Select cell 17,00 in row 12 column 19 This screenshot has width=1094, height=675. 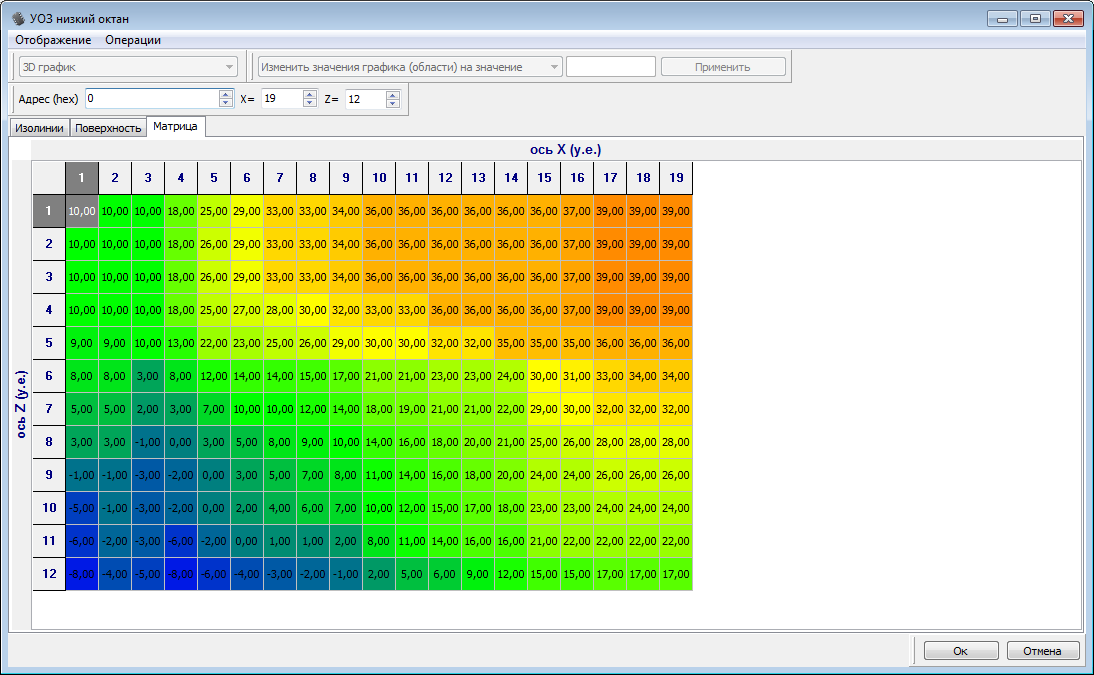coord(676,574)
